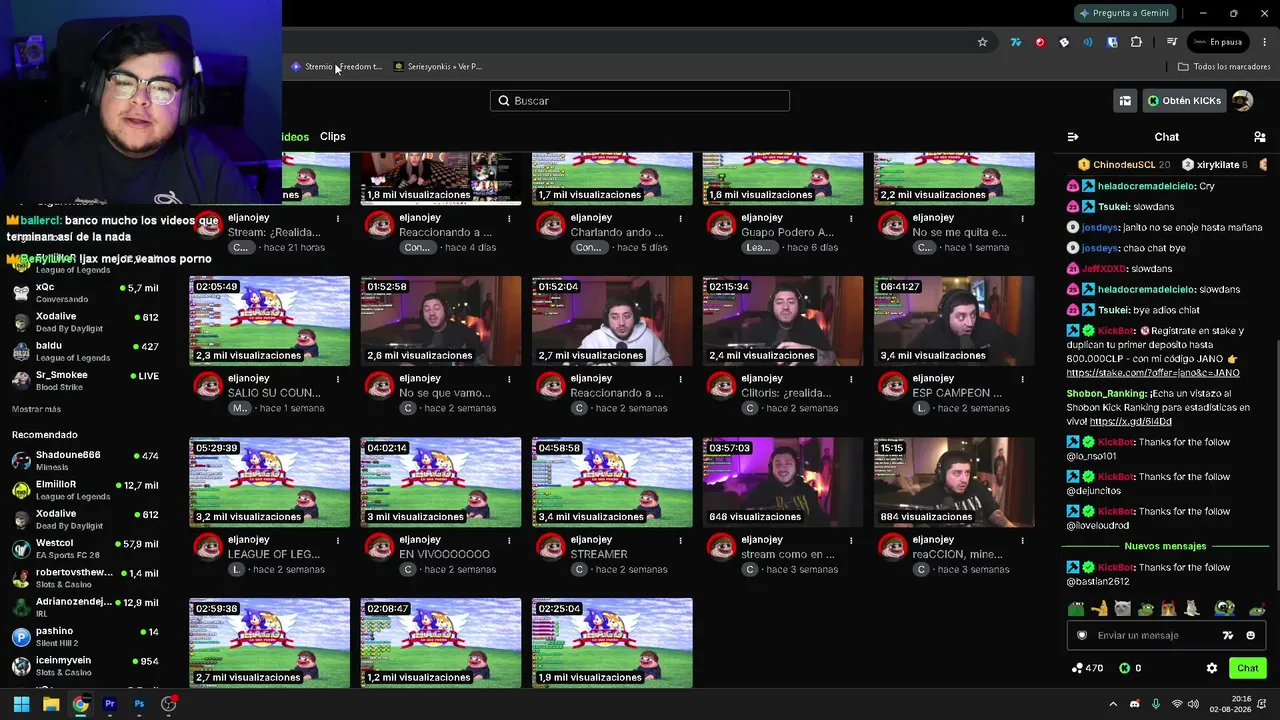This screenshot has width=1280, height=720.
Task: Insert the first green frog emote
Action: [x=1076, y=609]
